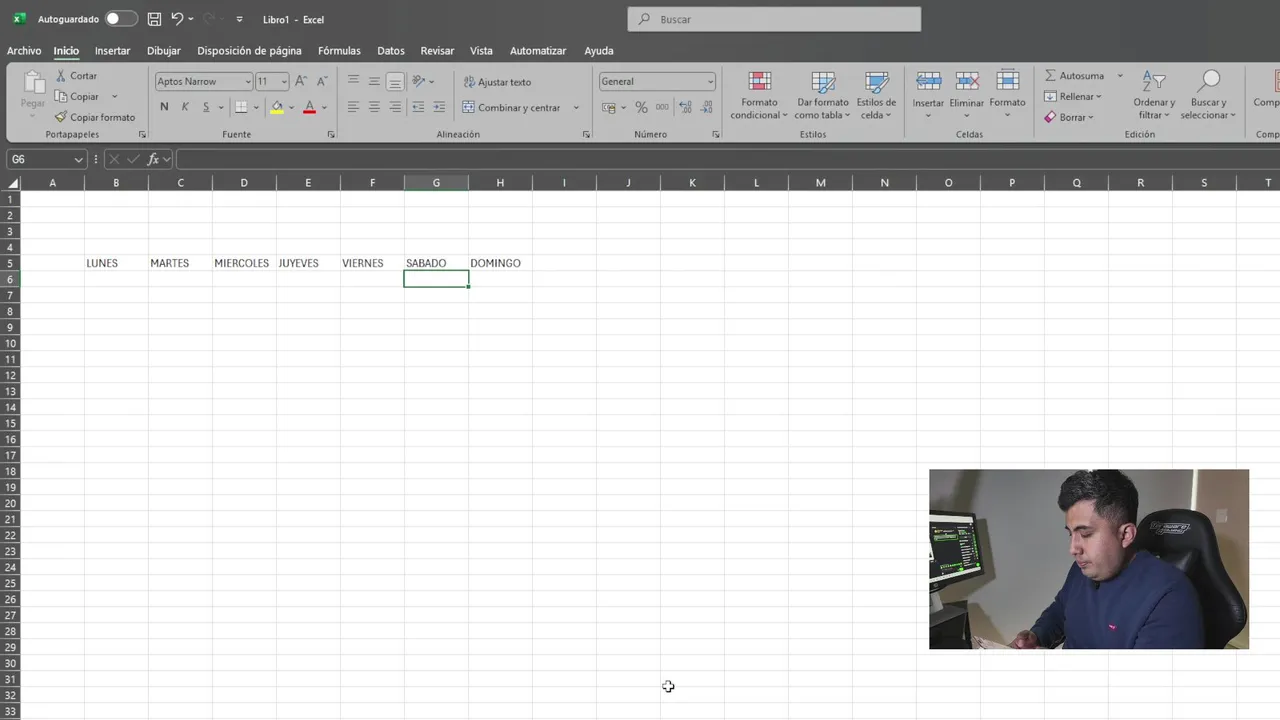The width and height of the screenshot is (1280, 720).
Task: Toggle italic (K) formatting
Action: point(185,107)
